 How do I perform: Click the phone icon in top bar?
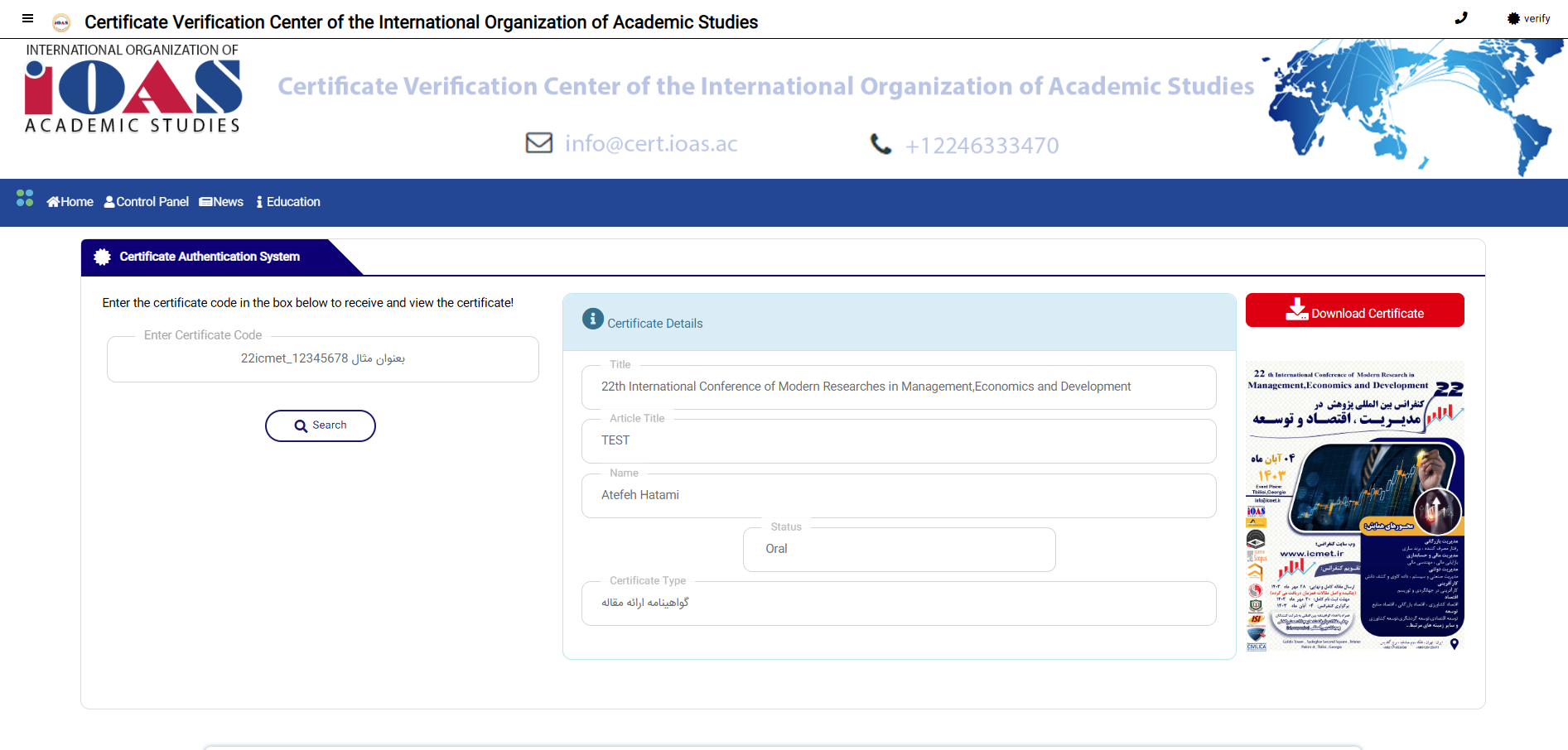pyautogui.click(x=1461, y=17)
